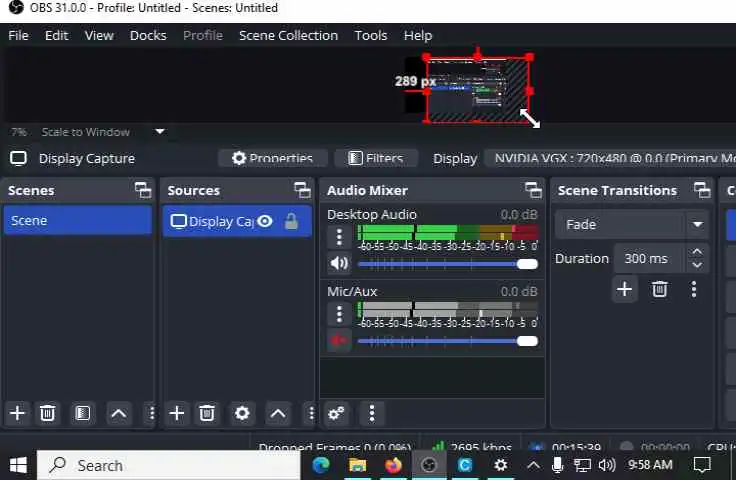Select the Display Capture source row

tap(237, 221)
